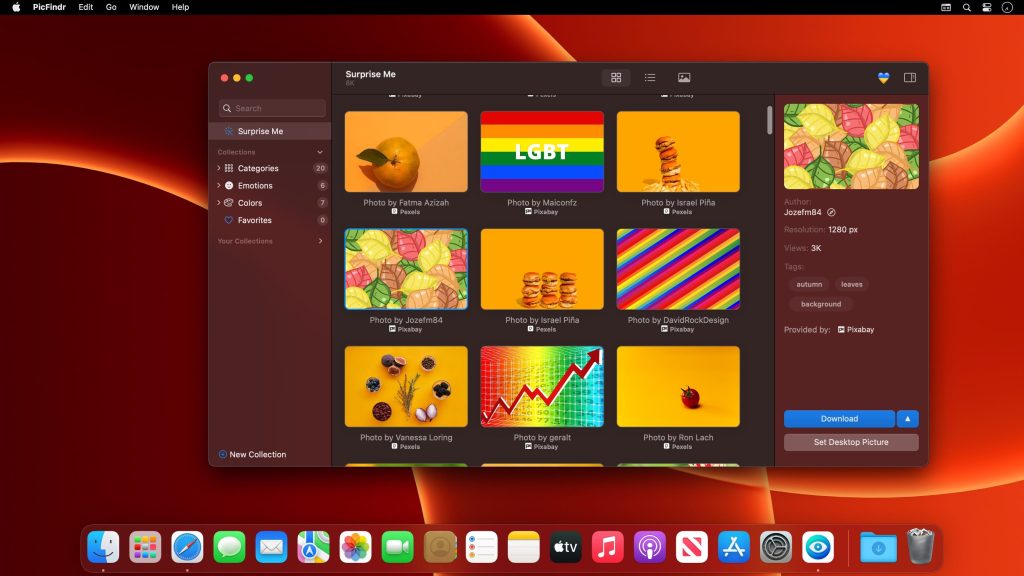1024x576 pixels.
Task: Open the Surprise Me collection icon
Action: [x=231, y=130]
